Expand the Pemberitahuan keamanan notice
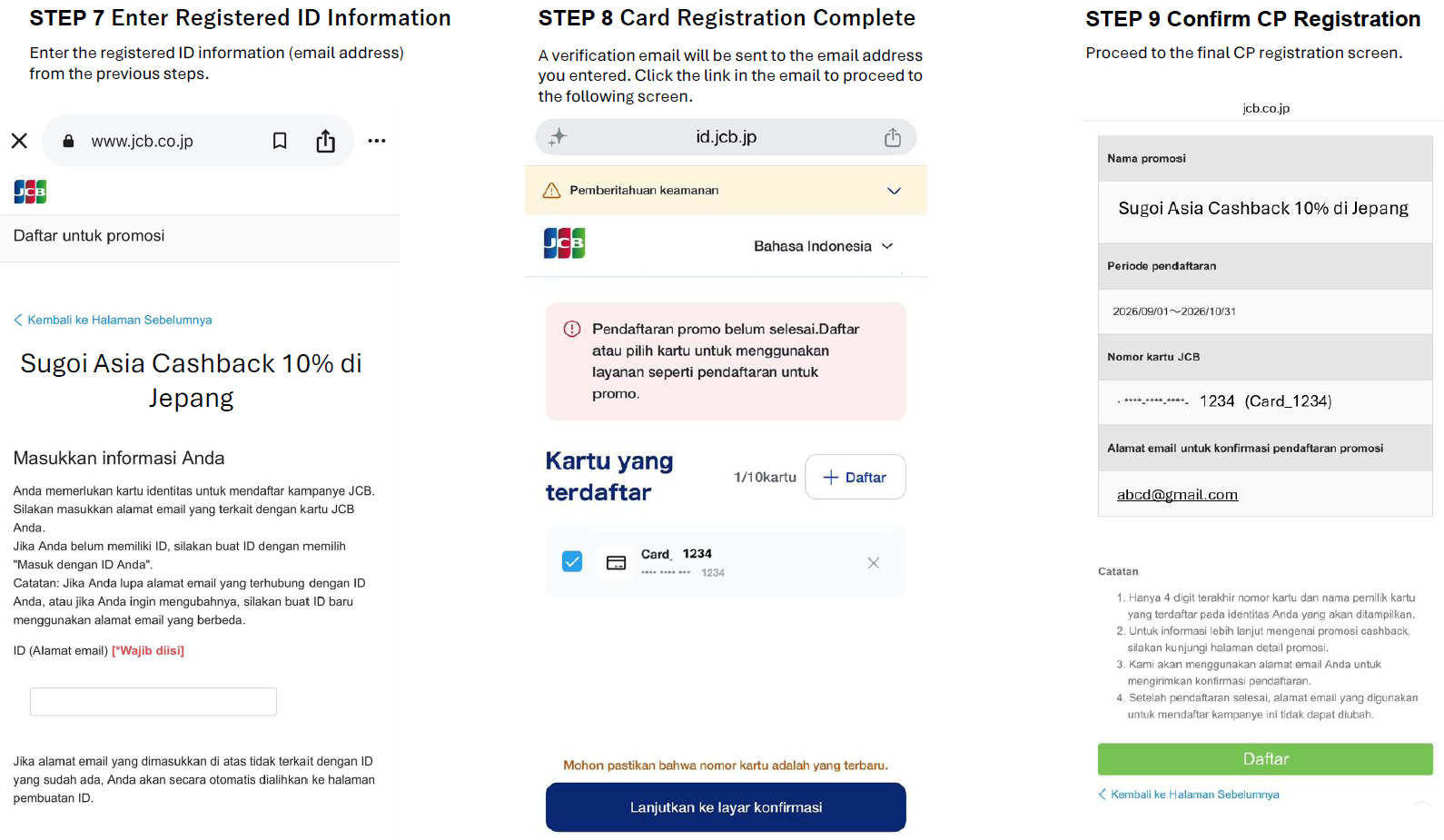1444x840 pixels. click(894, 191)
